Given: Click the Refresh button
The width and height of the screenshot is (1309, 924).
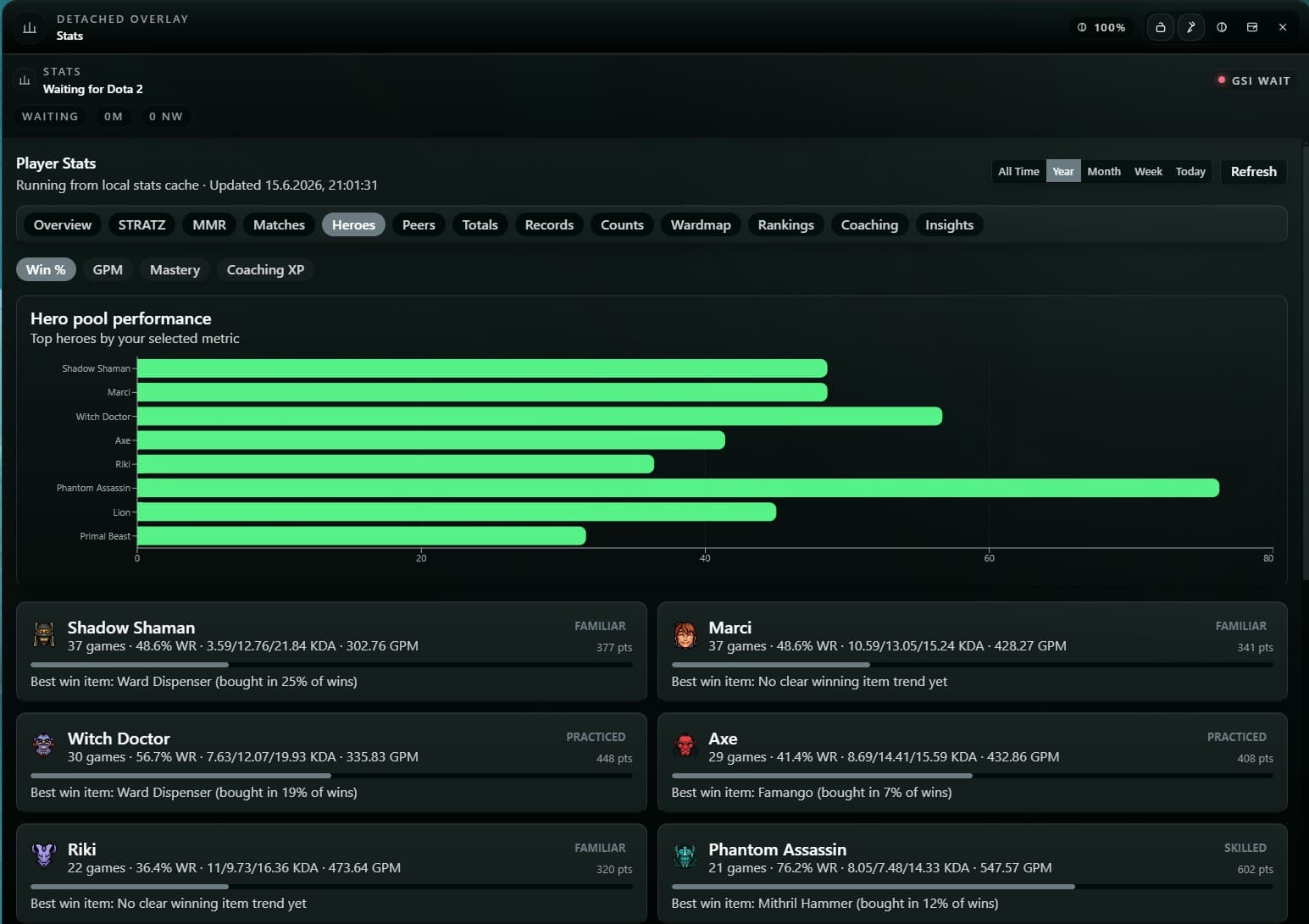Looking at the screenshot, I should (1253, 171).
